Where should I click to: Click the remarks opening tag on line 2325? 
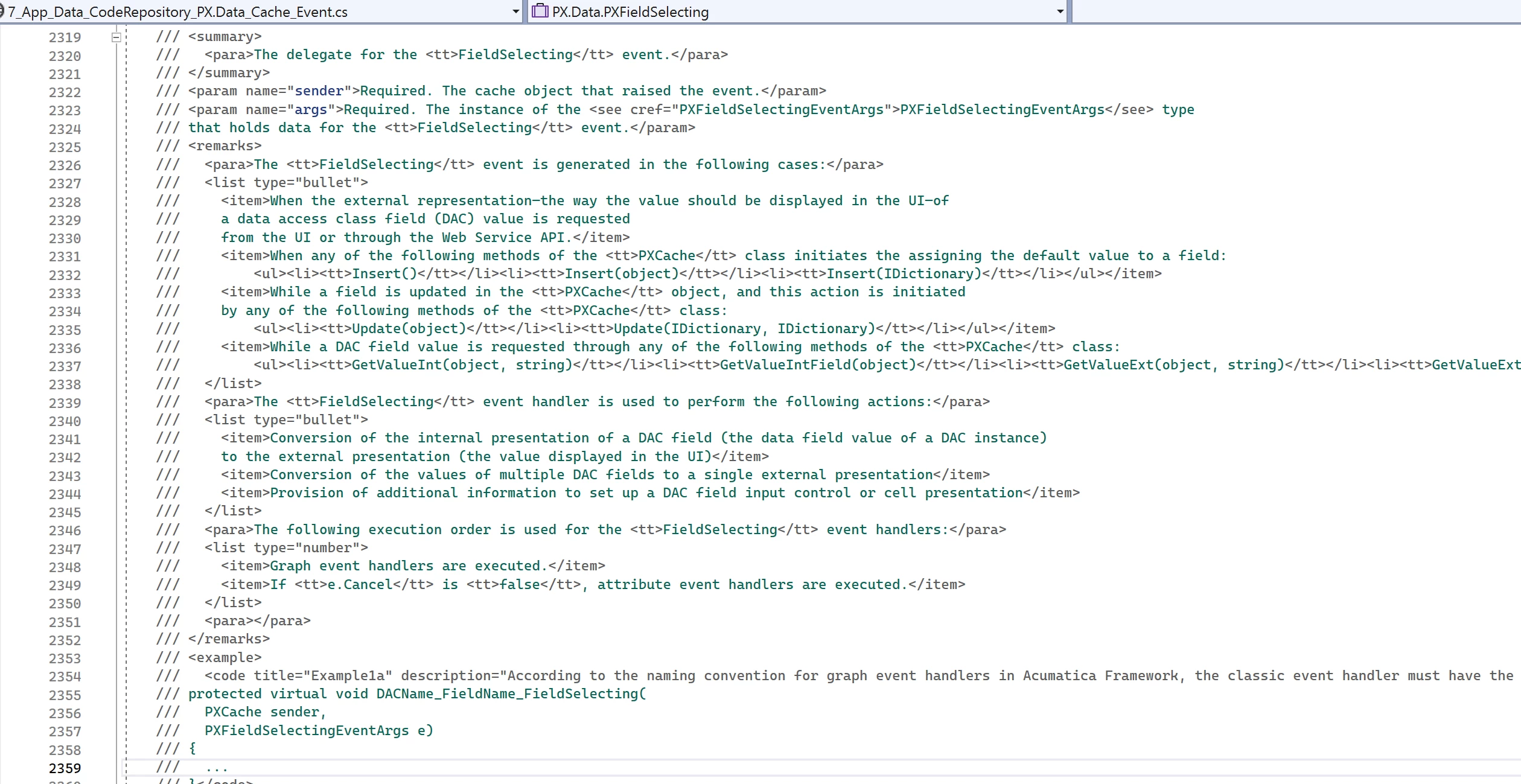coord(225,146)
